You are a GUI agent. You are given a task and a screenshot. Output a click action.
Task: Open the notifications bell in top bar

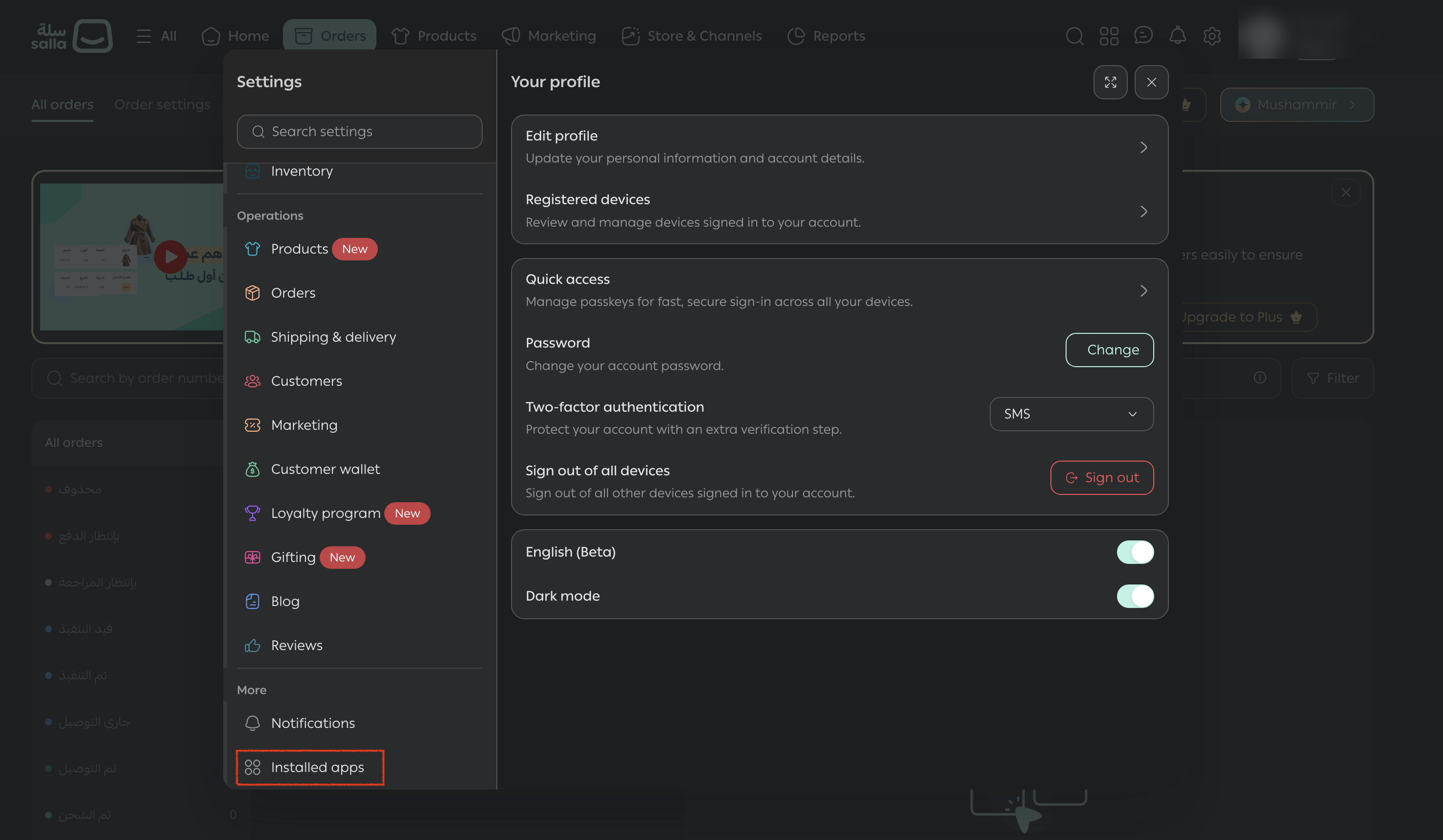(1177, 36)
